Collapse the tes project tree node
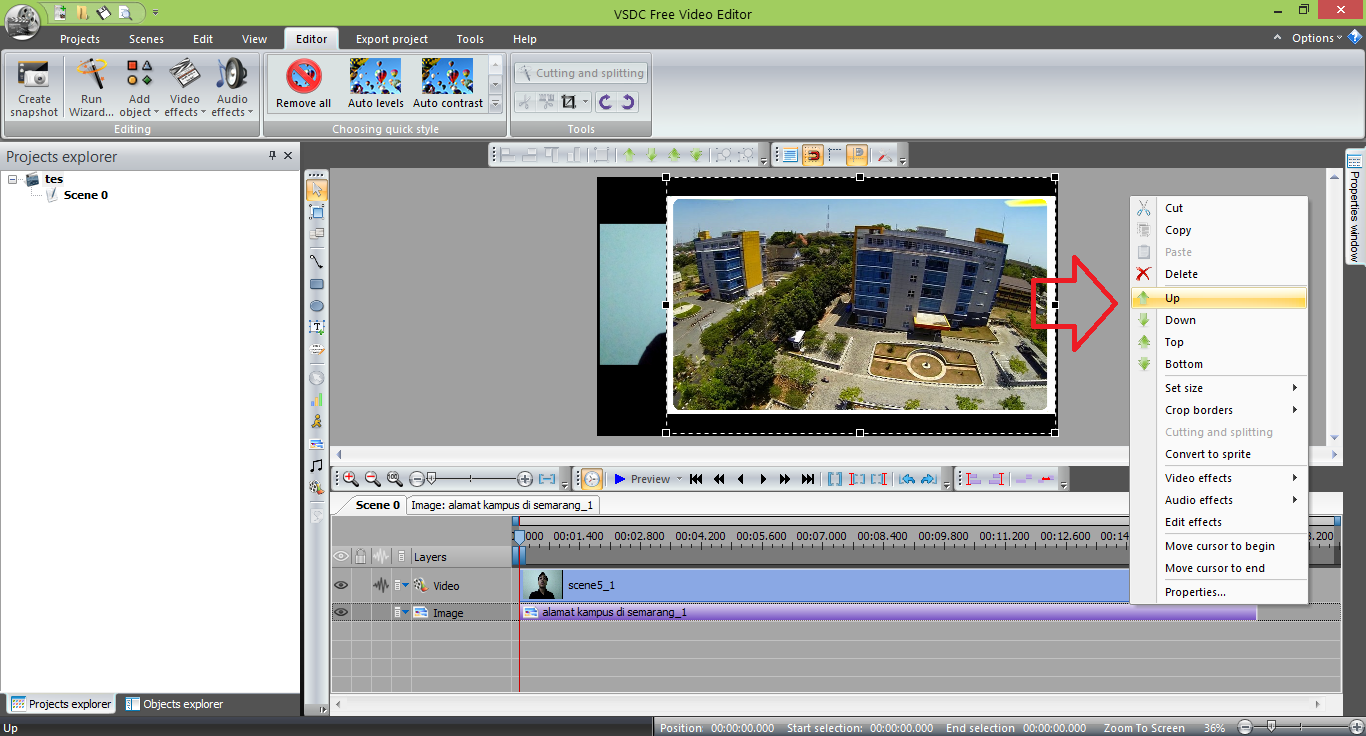The image size is (1366, 736). [x=13, y=179]
